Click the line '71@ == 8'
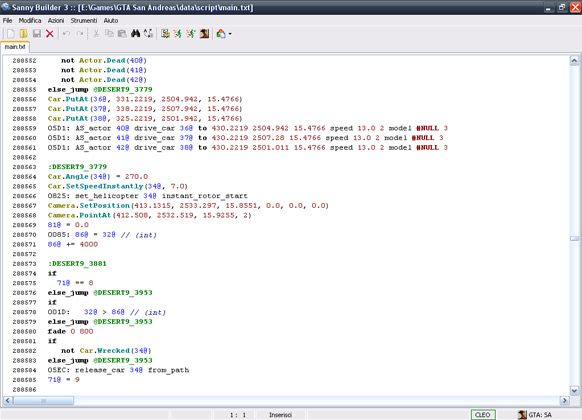This screenshot has height=420, width=582. point(75,283)
